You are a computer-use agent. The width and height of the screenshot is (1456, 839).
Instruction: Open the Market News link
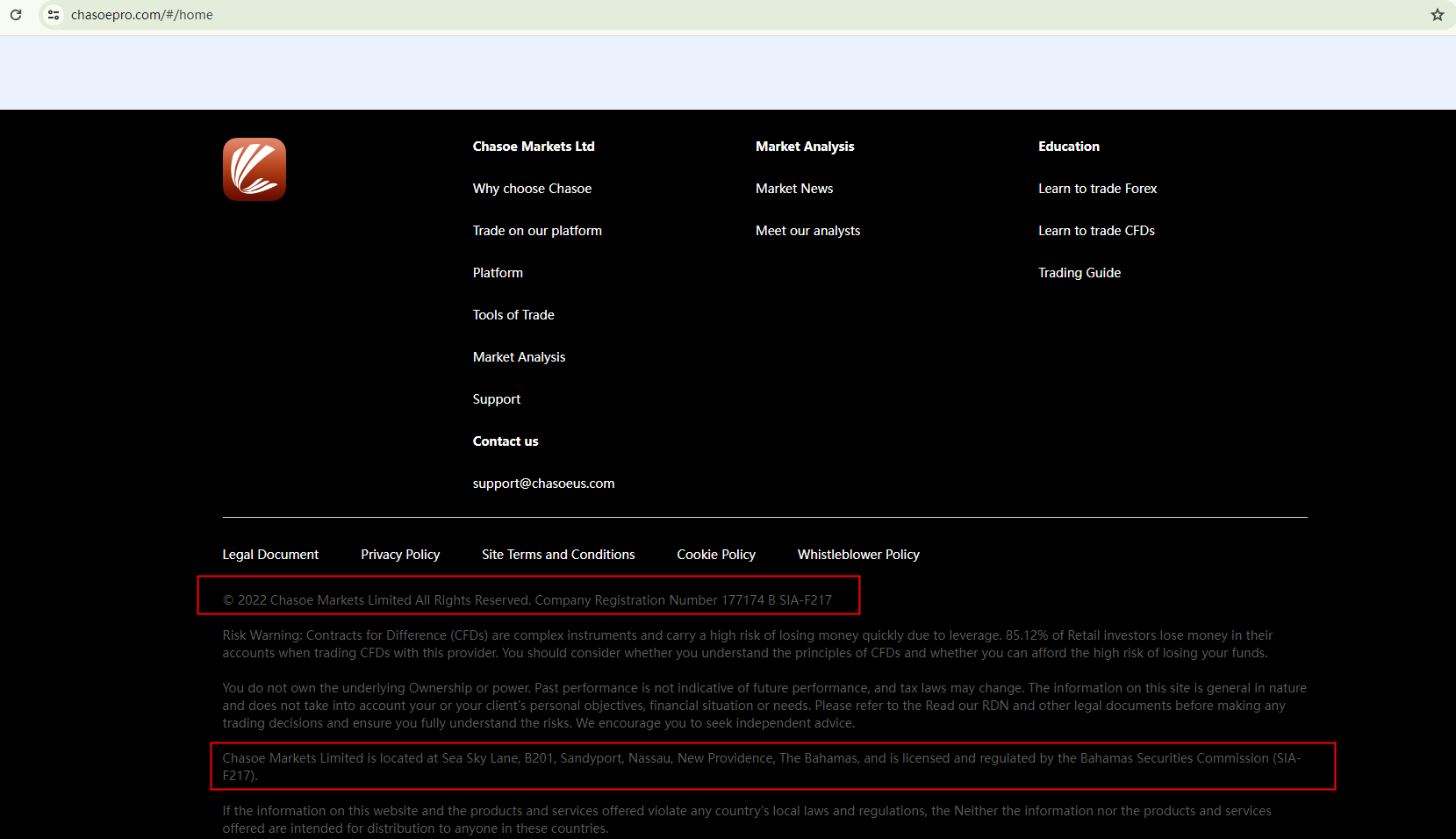coord(794,189)
